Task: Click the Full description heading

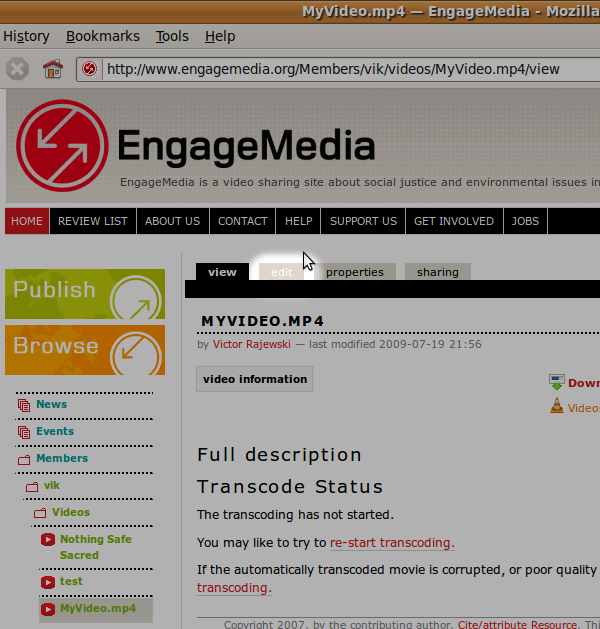Action: click(x=280, y=455)
